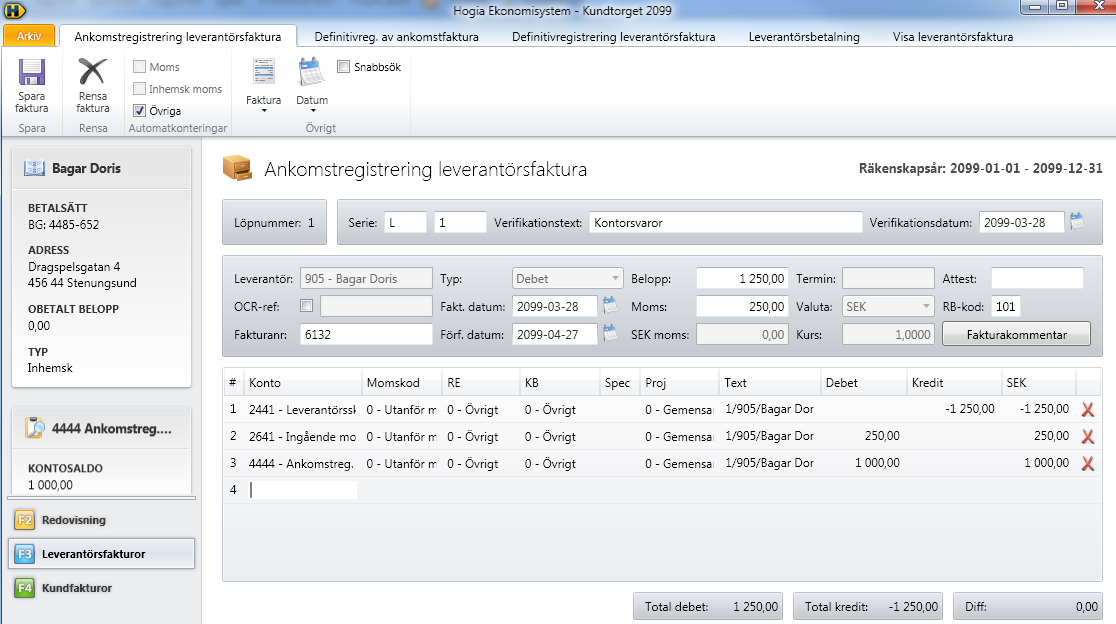Switch to Ankomstregistrering leverantörsfaktura tab
Image resolution: width=1116 pixels, height=624 pixels.
(178, 37)
